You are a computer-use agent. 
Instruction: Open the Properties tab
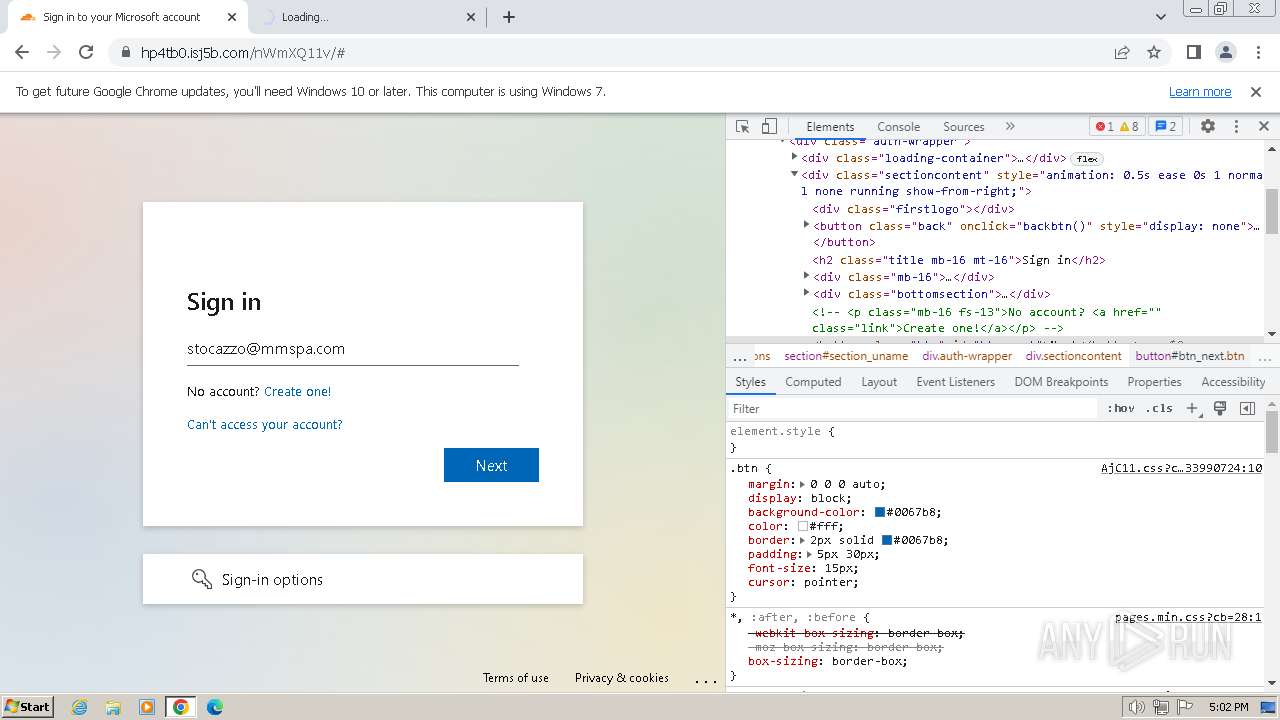(x=1154, y=382)
